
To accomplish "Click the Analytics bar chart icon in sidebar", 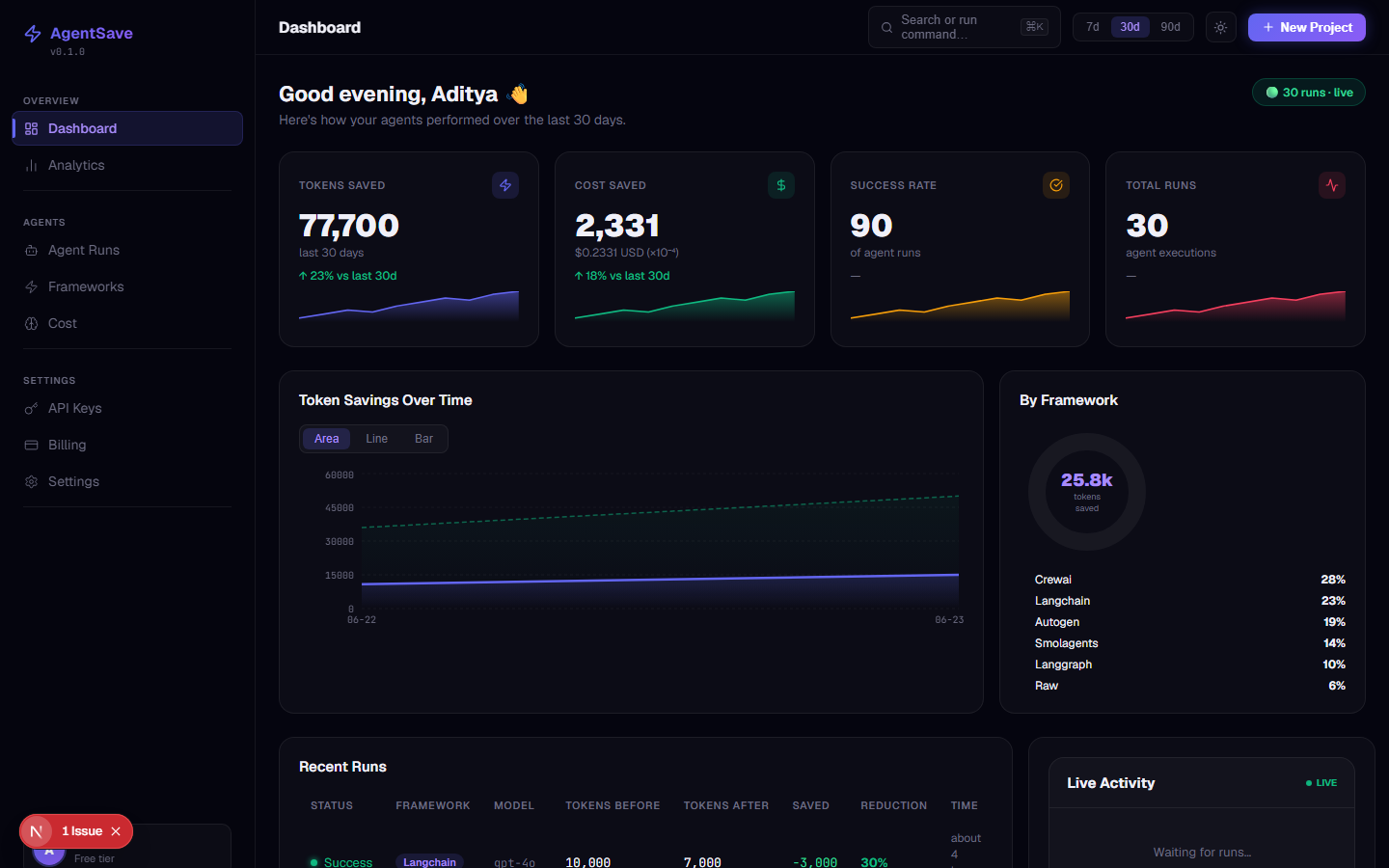I will 31,166.
